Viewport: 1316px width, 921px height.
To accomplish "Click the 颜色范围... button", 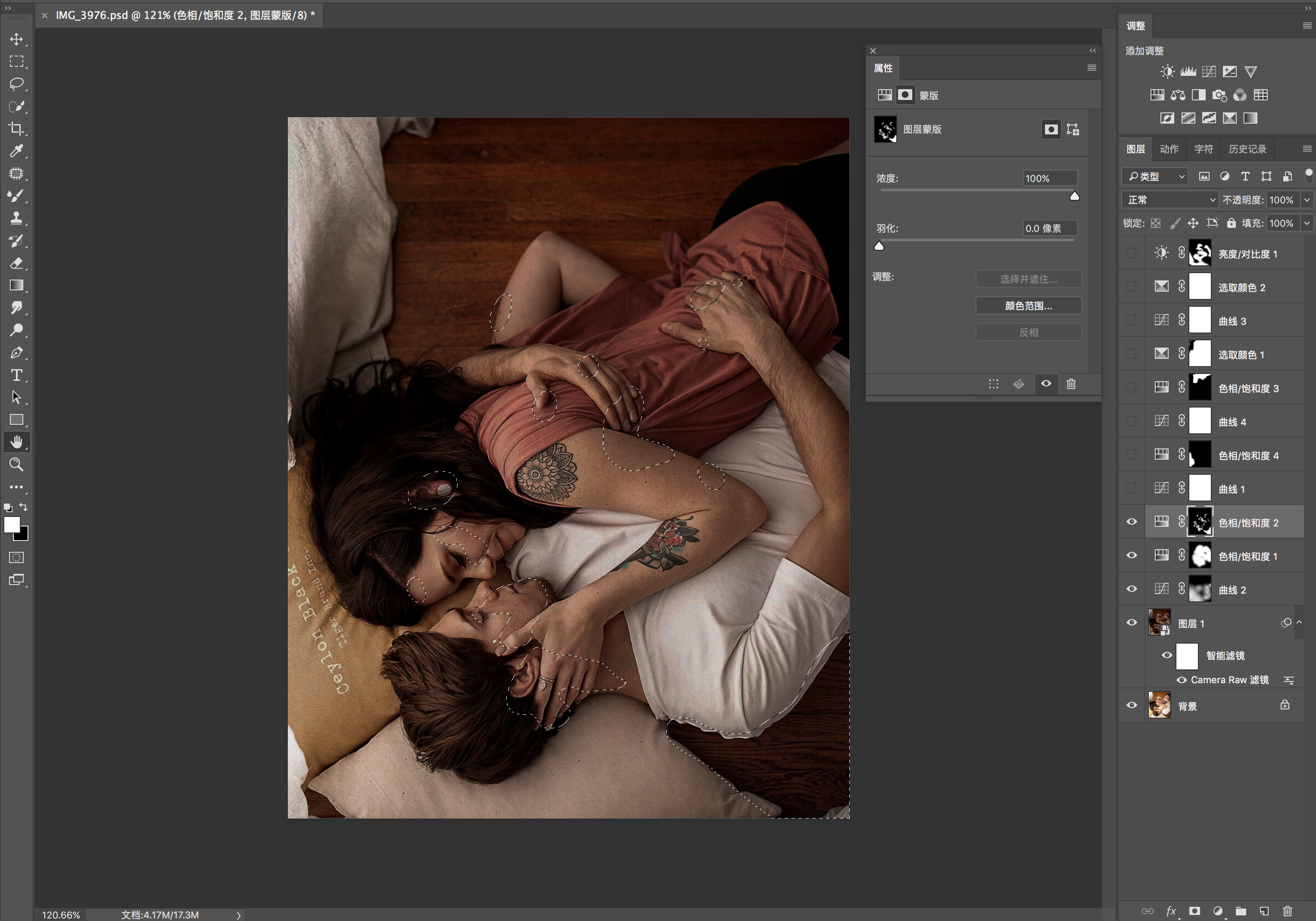I will coord(1028,306).
